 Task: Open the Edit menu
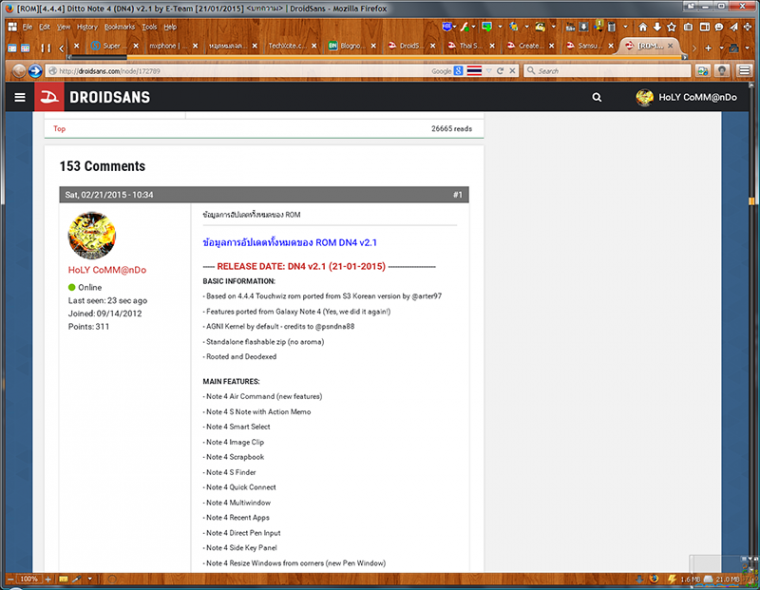[45, 27]
